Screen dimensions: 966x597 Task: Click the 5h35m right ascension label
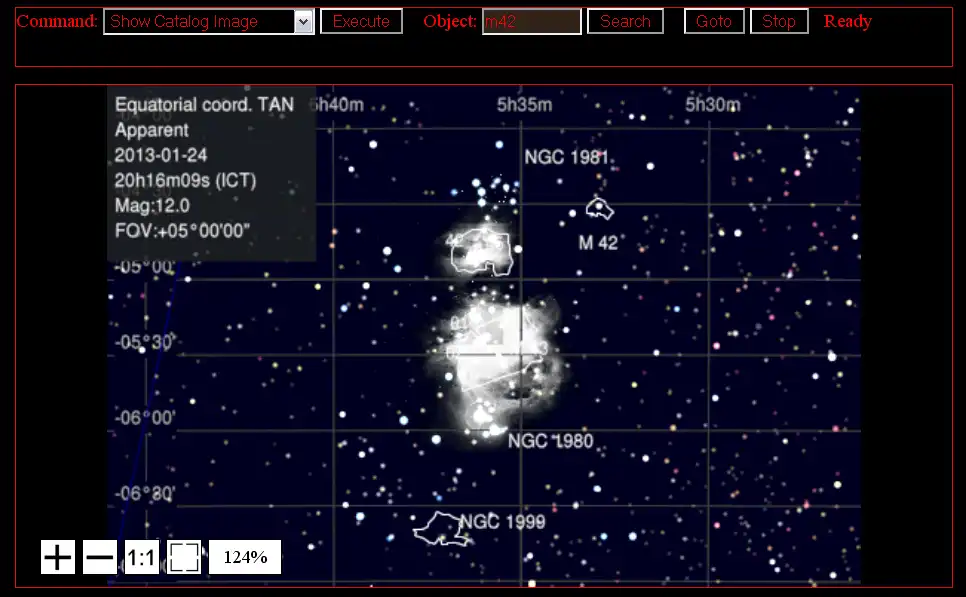click(524, 105)
